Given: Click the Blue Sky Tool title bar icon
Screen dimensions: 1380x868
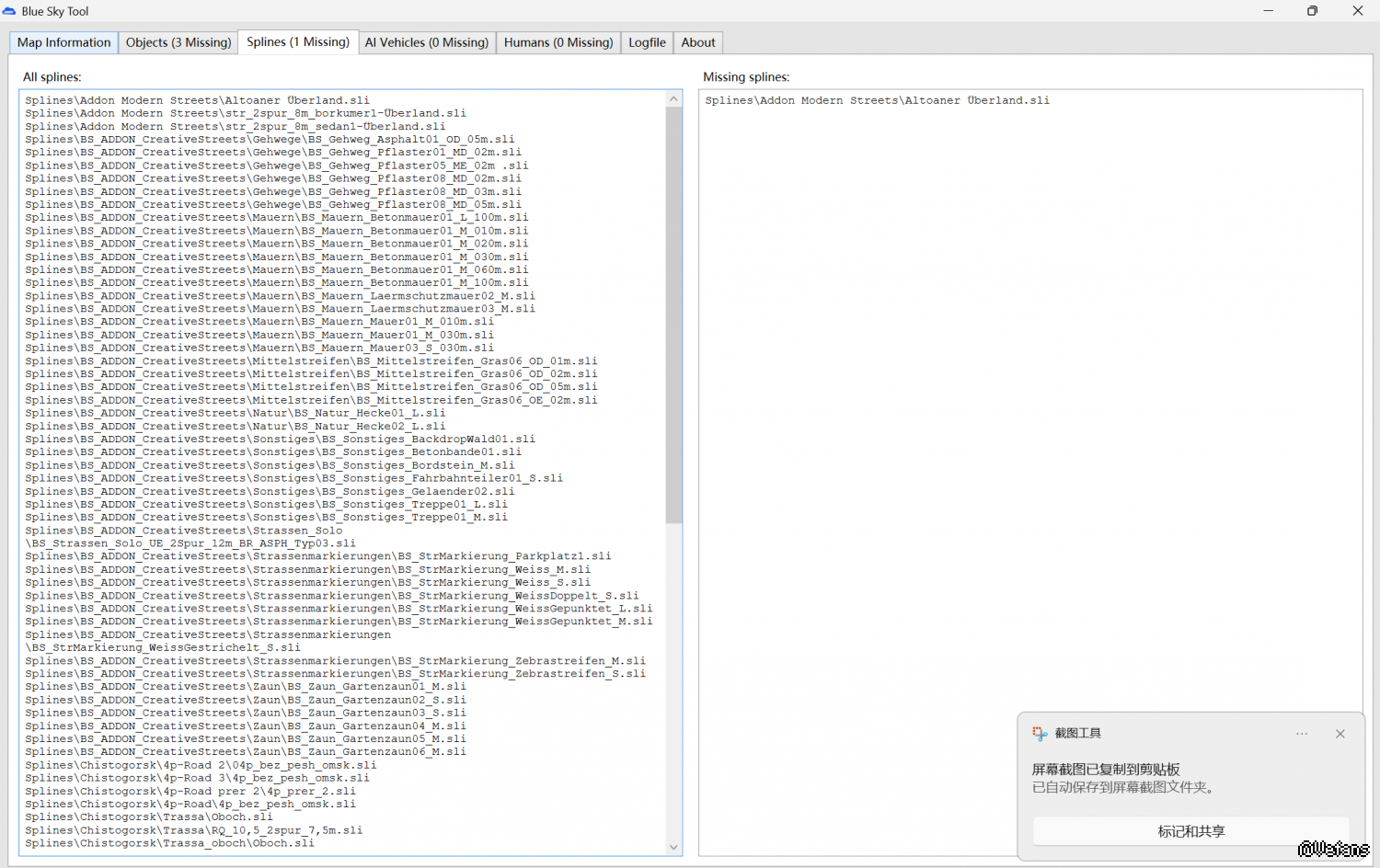Looking at the screenshot, I should pos(10,11).
